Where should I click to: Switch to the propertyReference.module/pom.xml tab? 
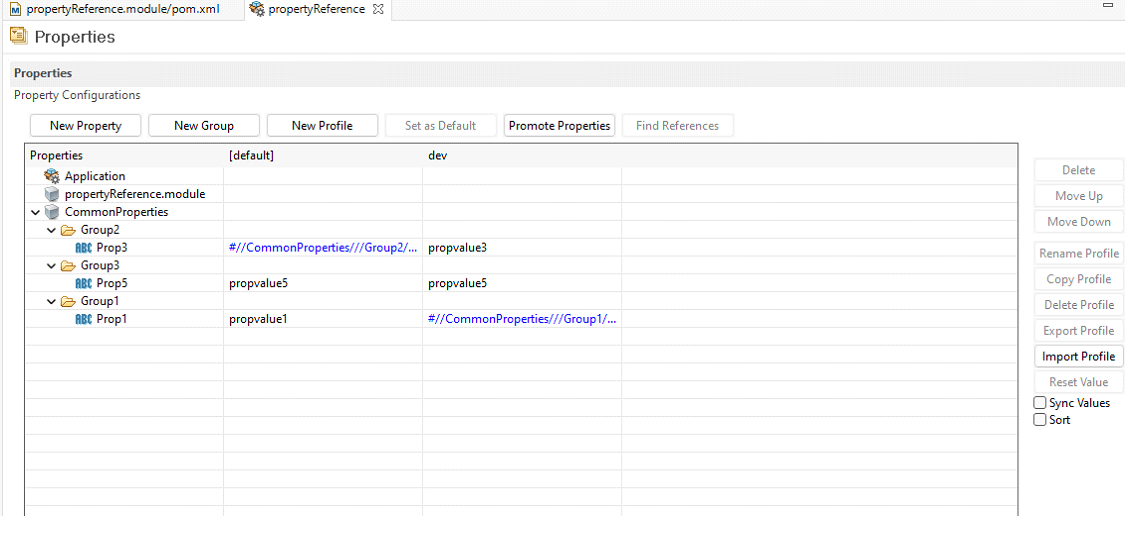pos(114,9)
